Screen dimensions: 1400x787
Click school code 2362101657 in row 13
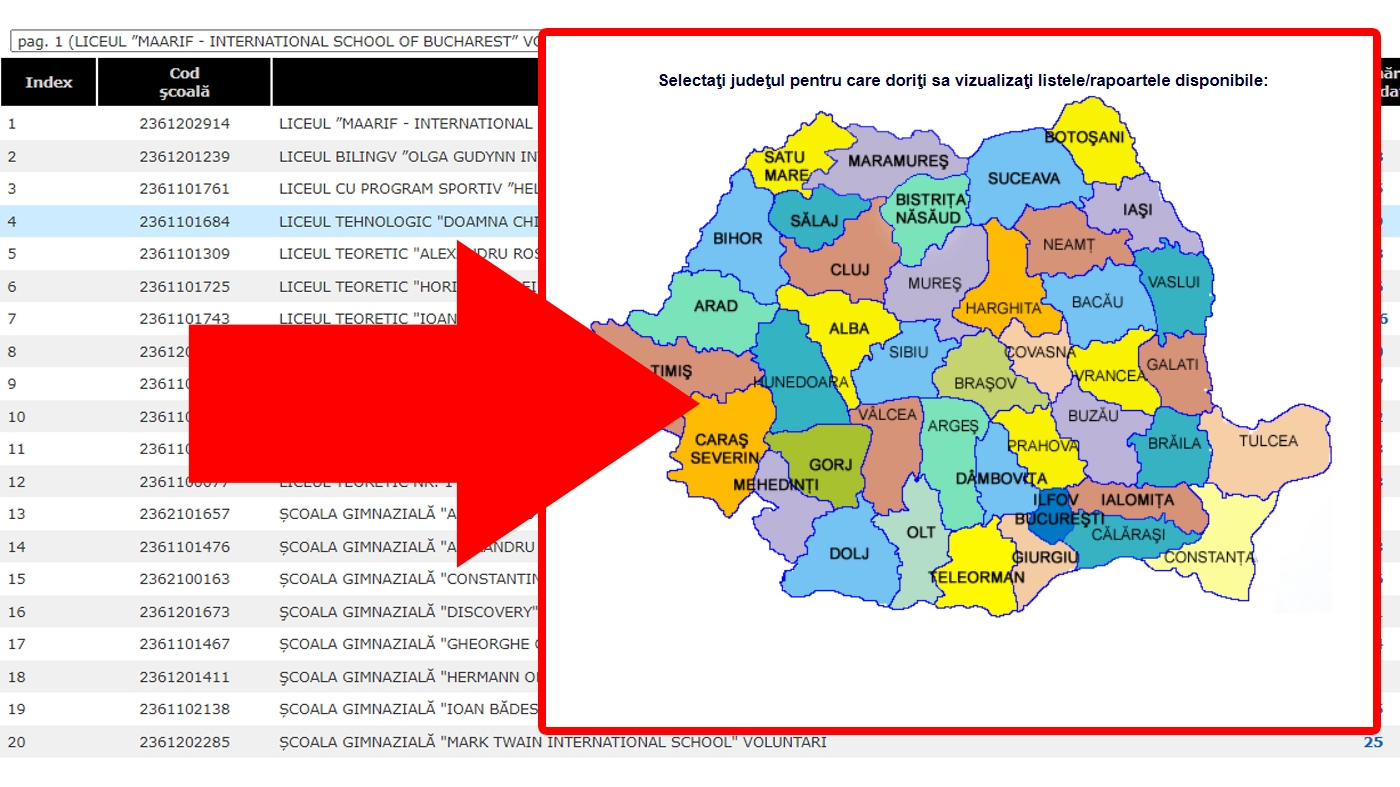(x=184, y=514)
